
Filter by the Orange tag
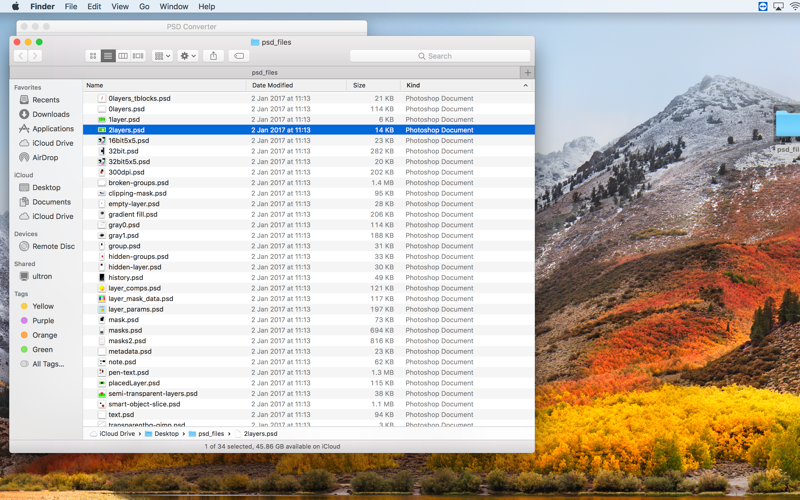44,335
